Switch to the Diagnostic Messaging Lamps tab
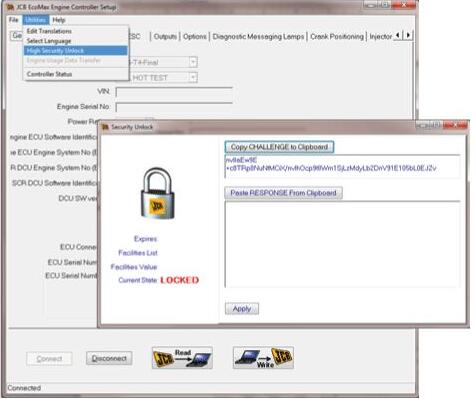The width and height of the screenshot is (476, 399). coord(258,36)
